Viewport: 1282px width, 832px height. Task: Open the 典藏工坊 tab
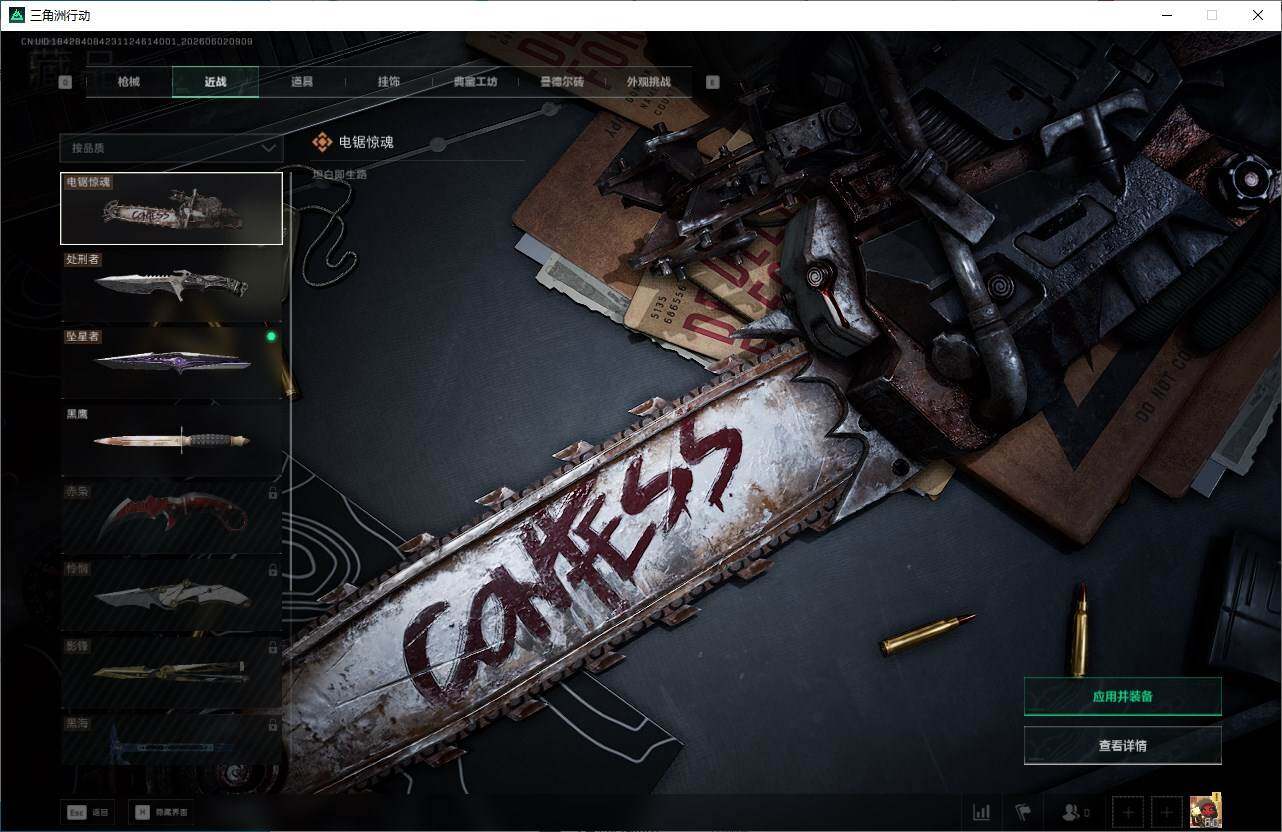(x=475, y=82)
